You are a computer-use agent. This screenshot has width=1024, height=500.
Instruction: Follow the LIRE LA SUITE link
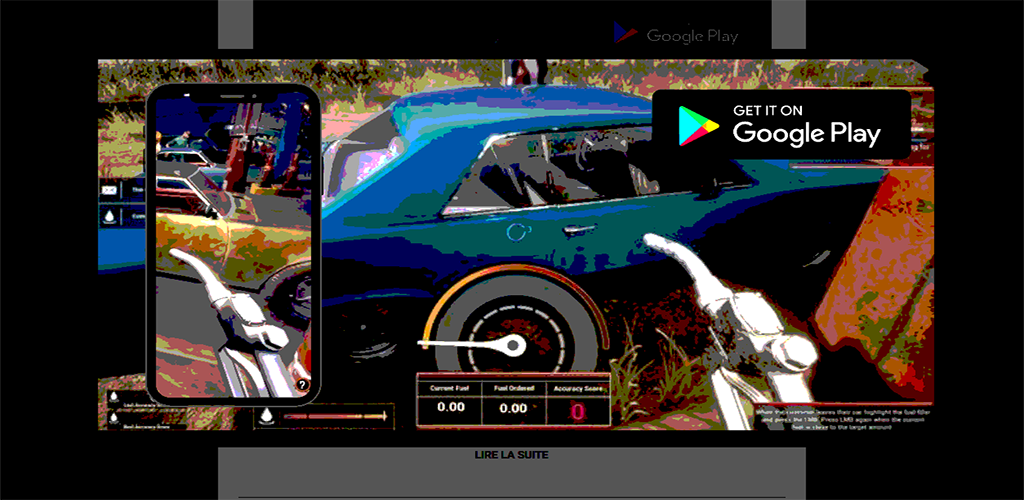511,455
